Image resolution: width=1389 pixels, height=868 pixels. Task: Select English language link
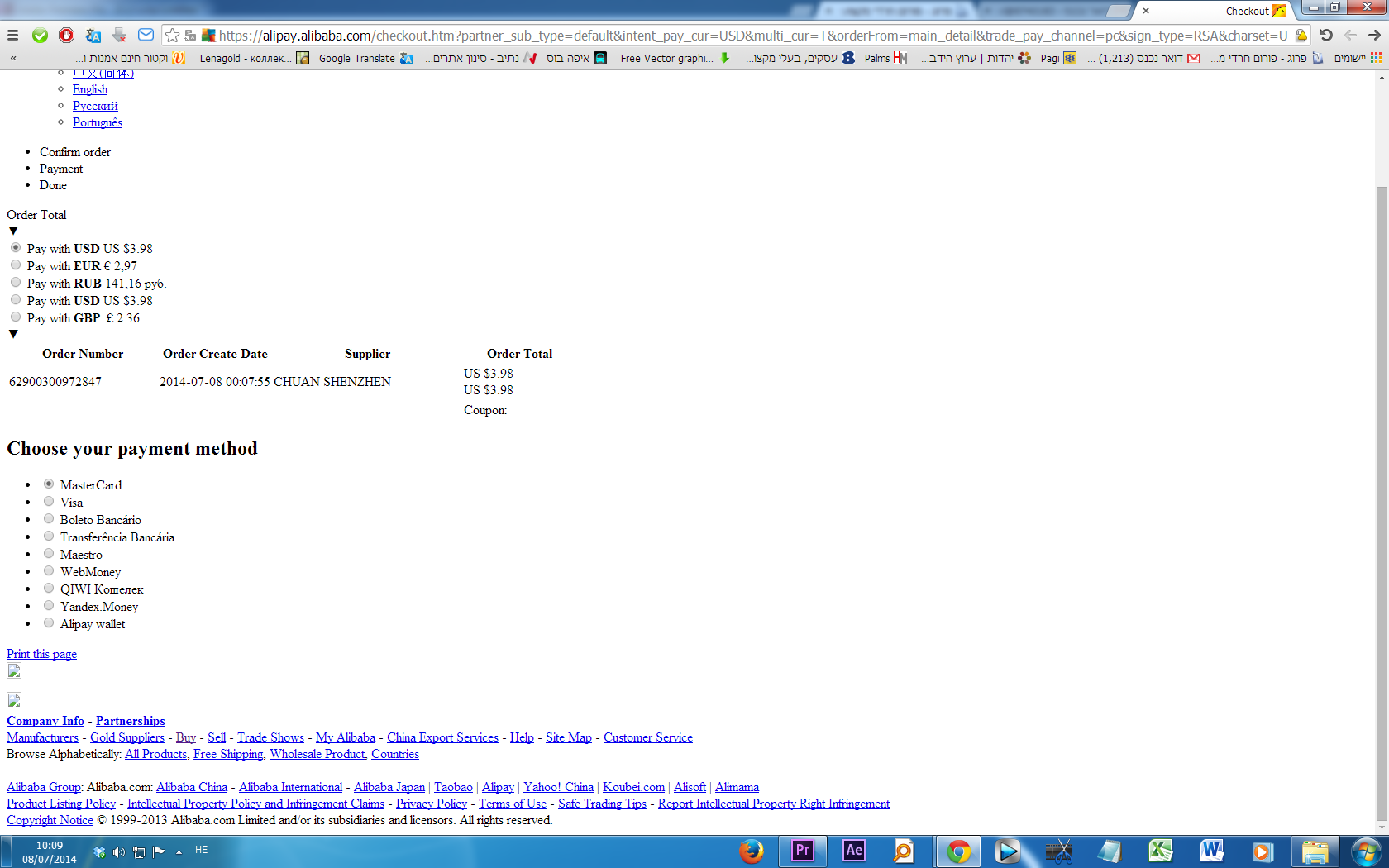90,89
